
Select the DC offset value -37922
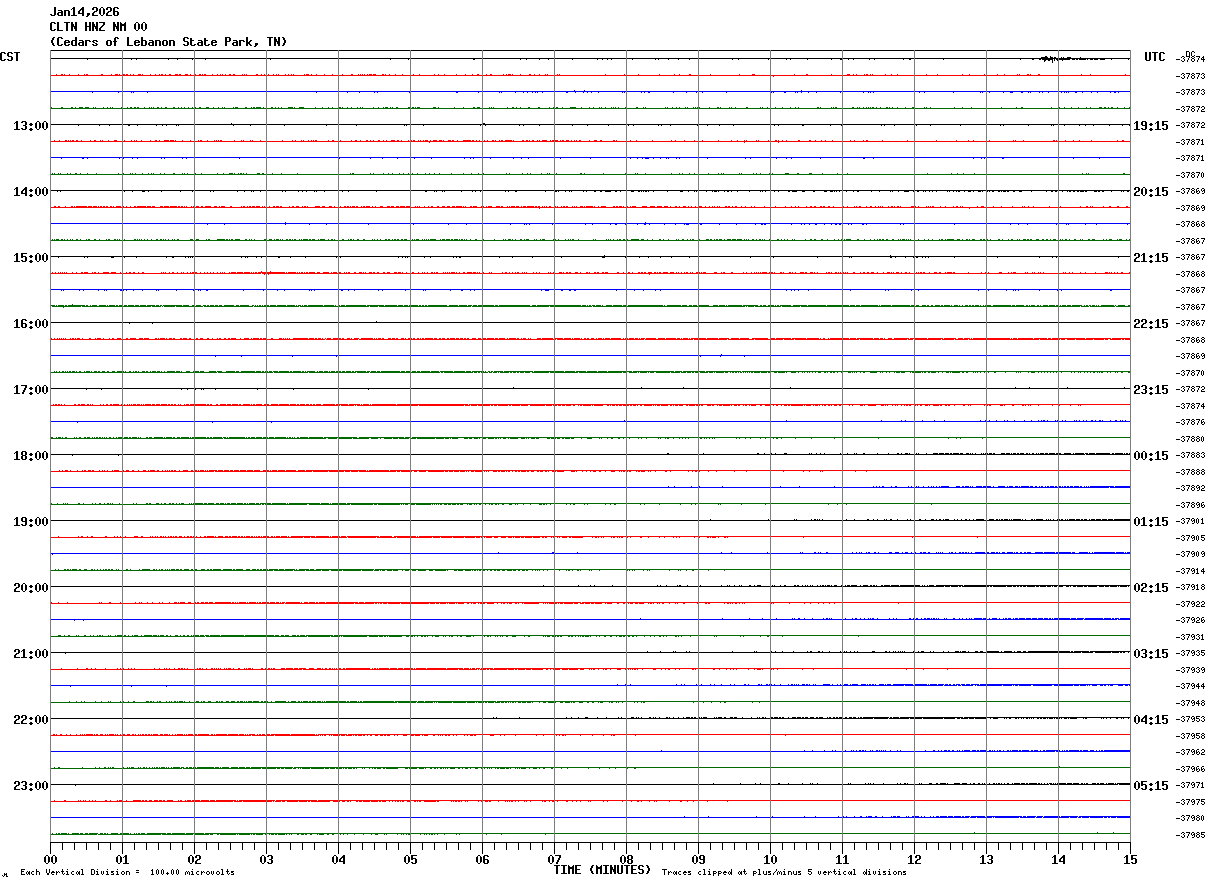1191,604
